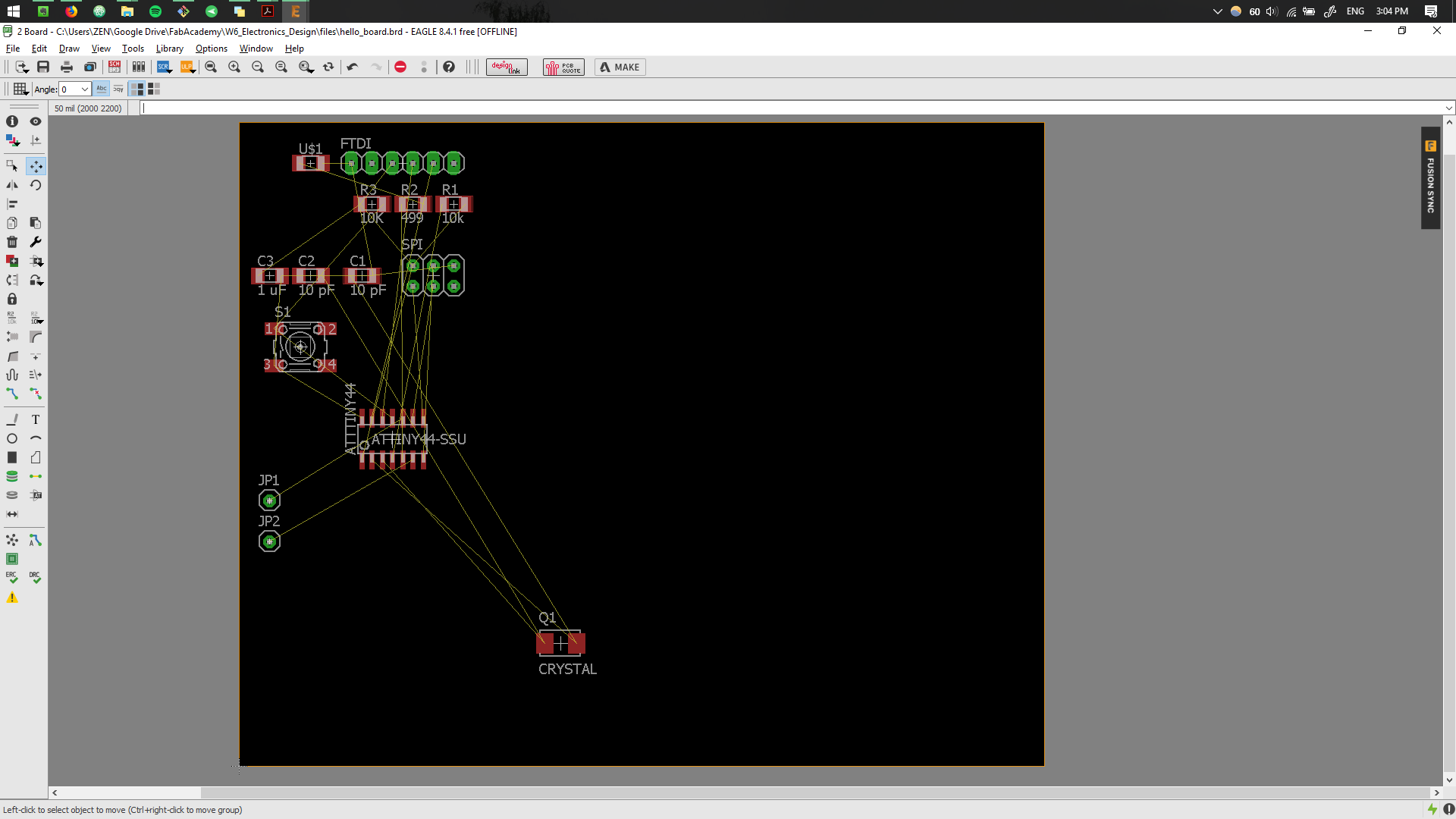Select the Polygon draw tool
1456x819 pixels.
pos(36,457)
